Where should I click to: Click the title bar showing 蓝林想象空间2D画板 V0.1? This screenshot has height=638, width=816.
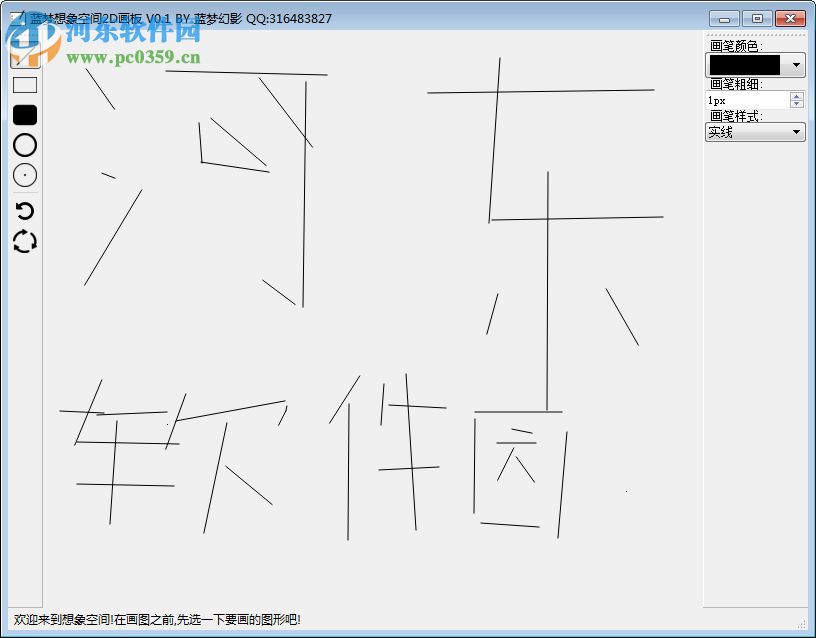(180, 17)
